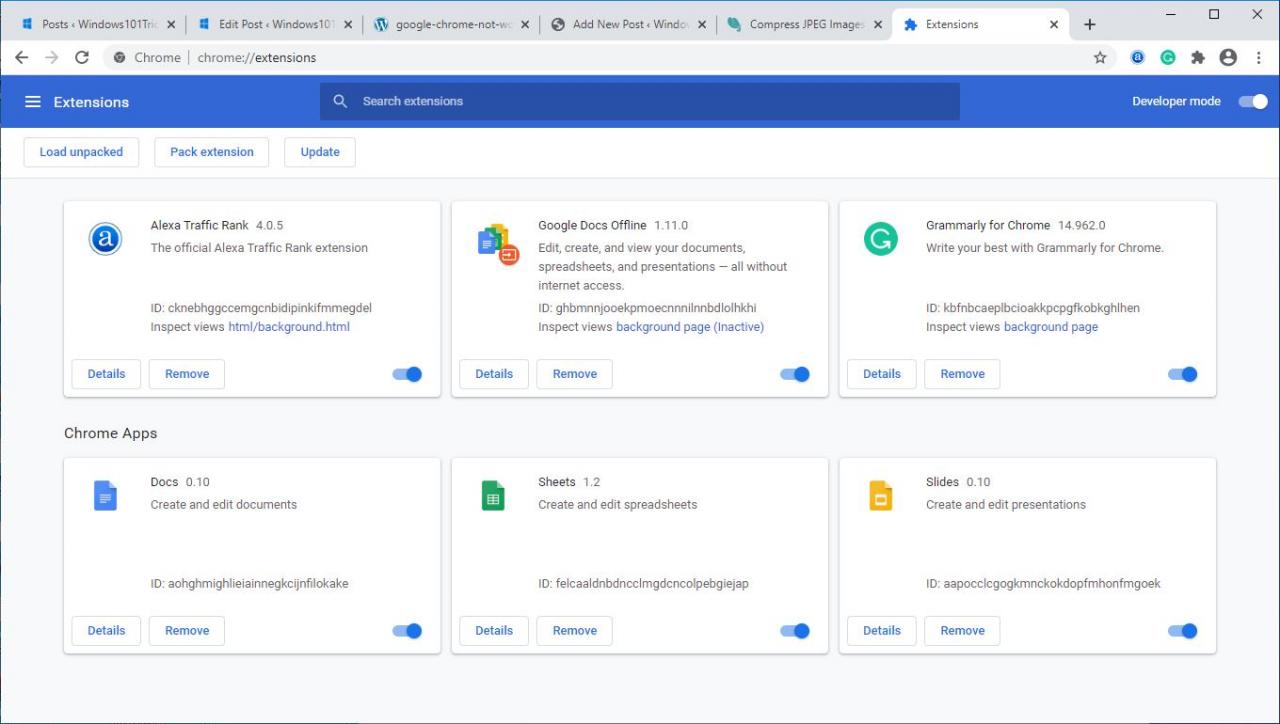This screenshot has height=724, width=1280.
Task: Disable the Google Docs Offline extension
Action: (795, 374)
